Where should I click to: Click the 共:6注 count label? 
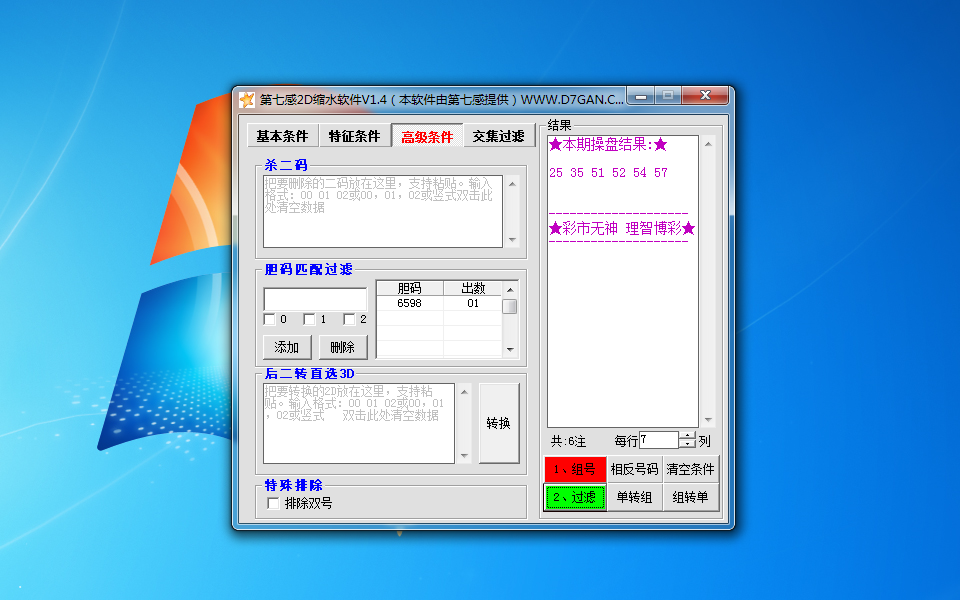[x=568, y=441]
